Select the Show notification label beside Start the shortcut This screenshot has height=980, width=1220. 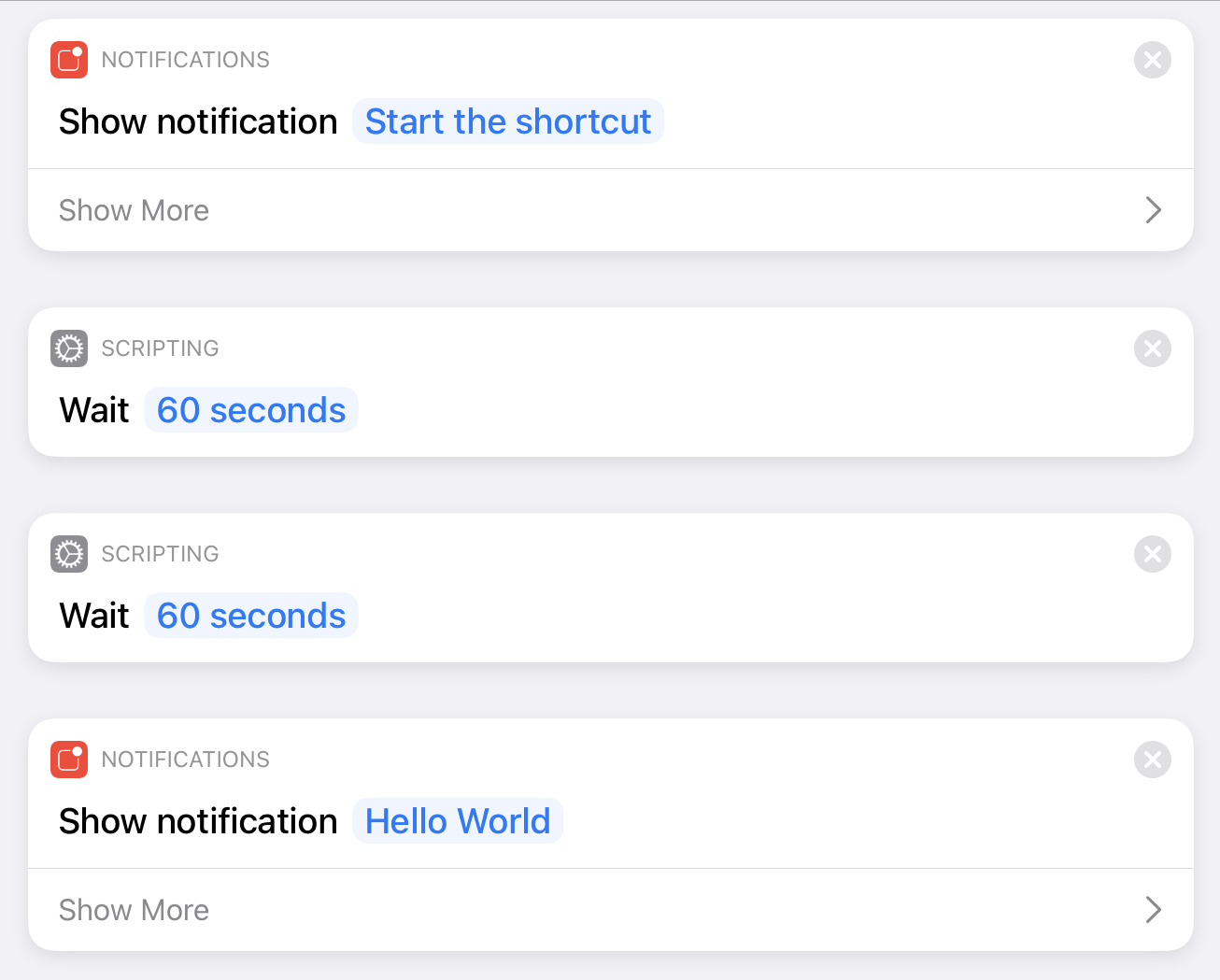coord(198,121)
